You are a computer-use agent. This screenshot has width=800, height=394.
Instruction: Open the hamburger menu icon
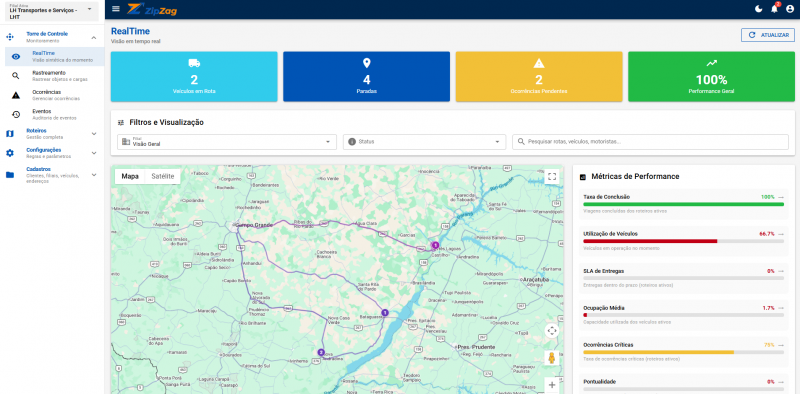click(x=116, y=9)
